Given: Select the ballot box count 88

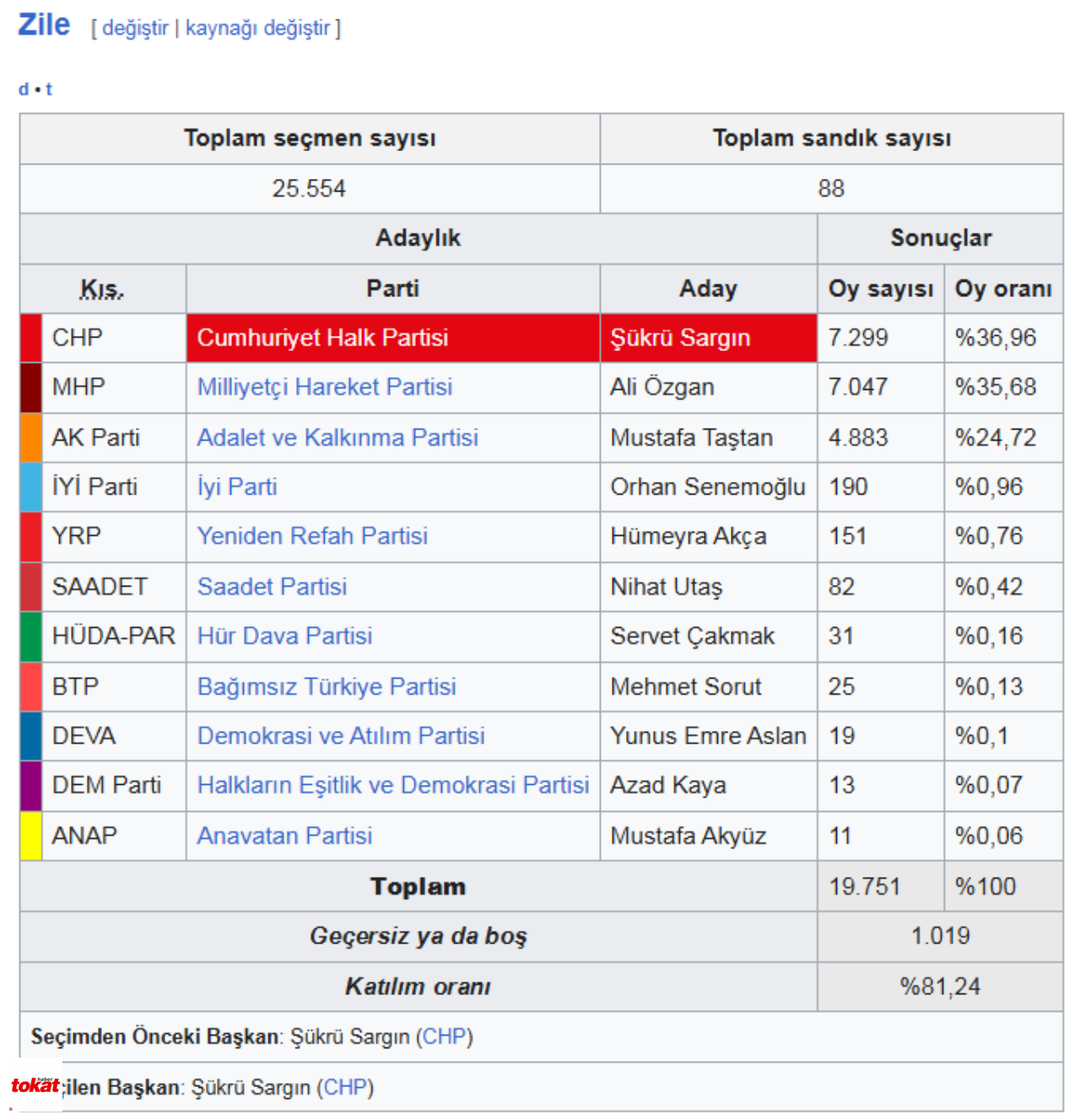Looking at the screenshot, I should tap(831, 188).
